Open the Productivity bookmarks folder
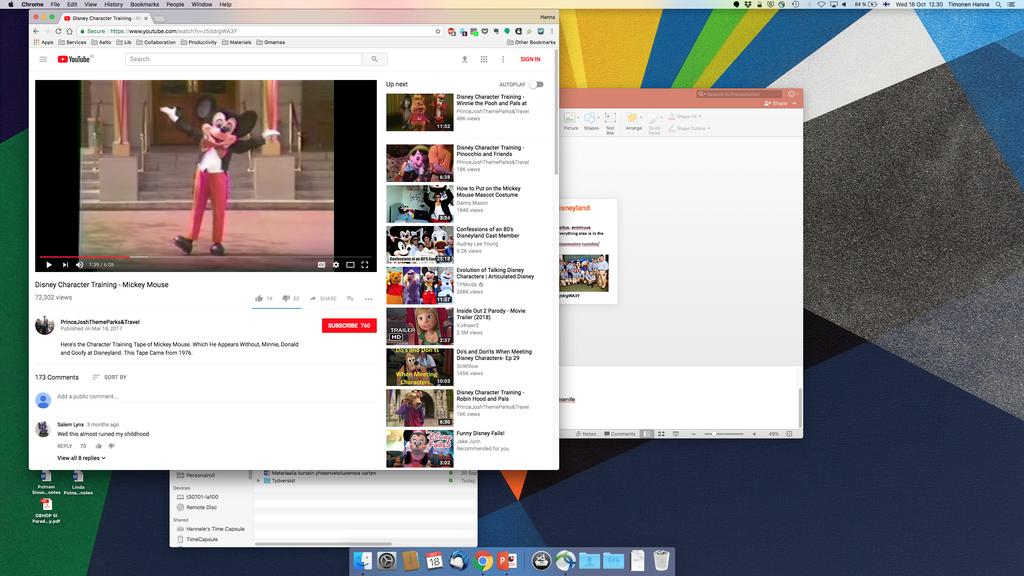Viewport: 1024px width, 576px height. pyautogui.click(x=199, y=42)
